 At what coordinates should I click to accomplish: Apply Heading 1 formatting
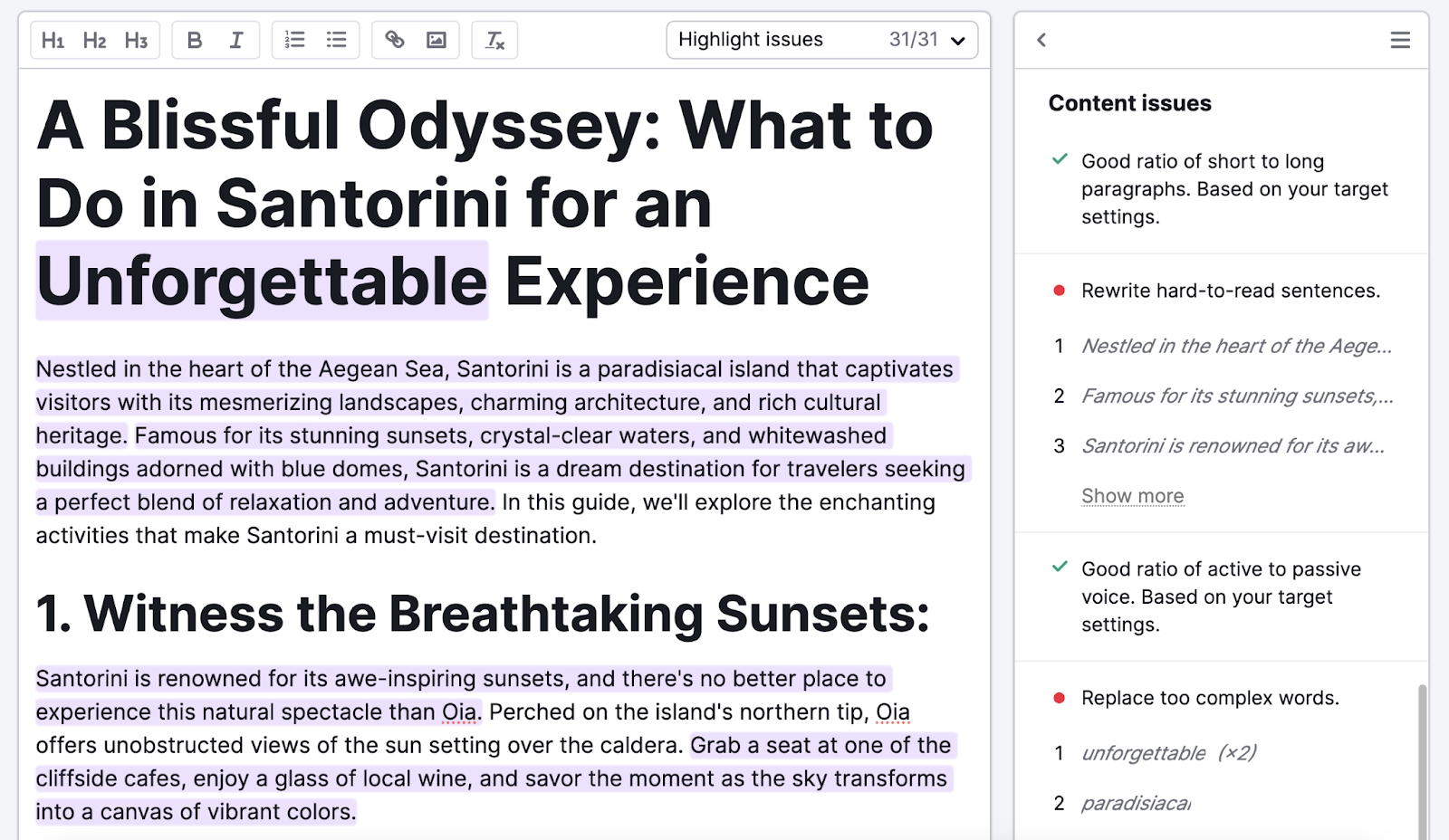(53, 40)
